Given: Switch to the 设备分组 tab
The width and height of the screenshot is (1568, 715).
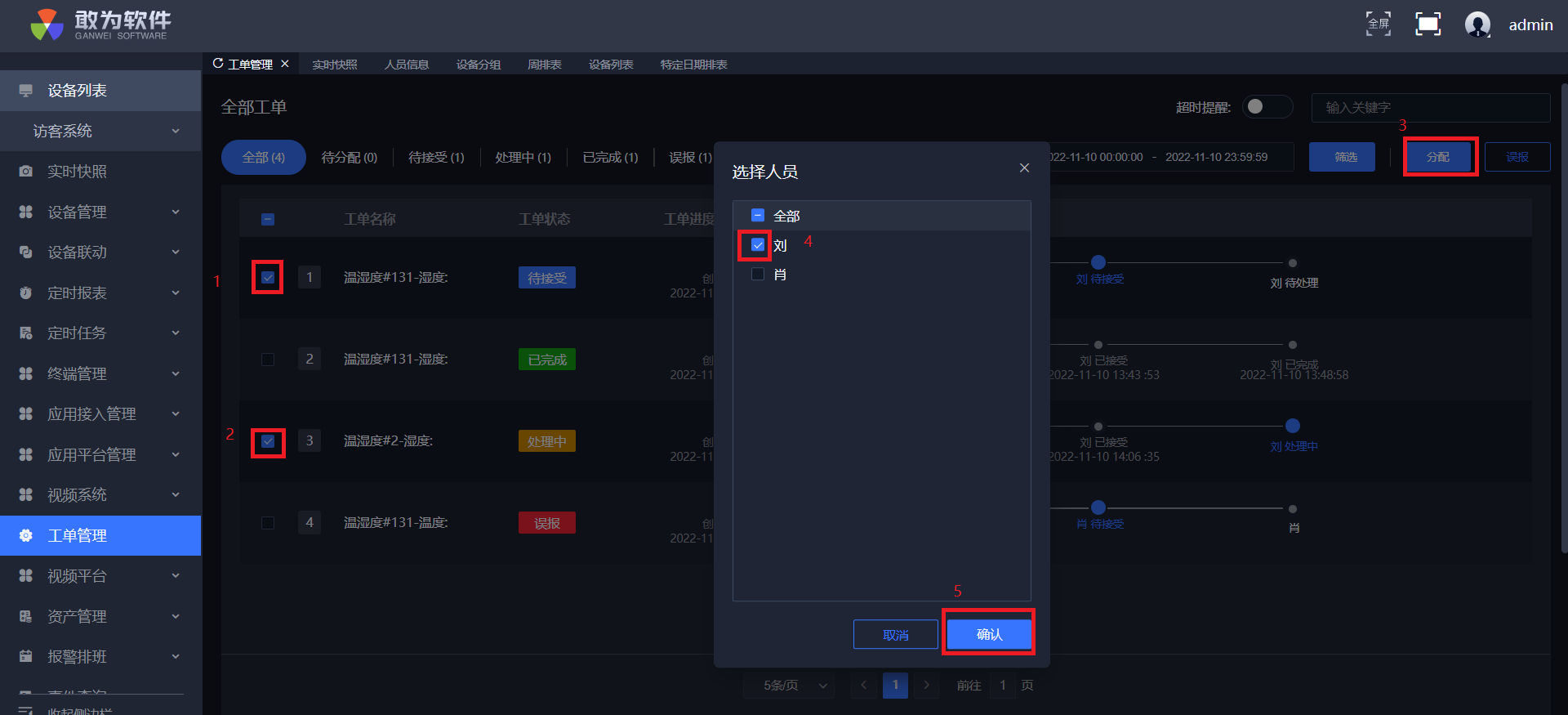Looking at the screenshot, I should [479, 65].
